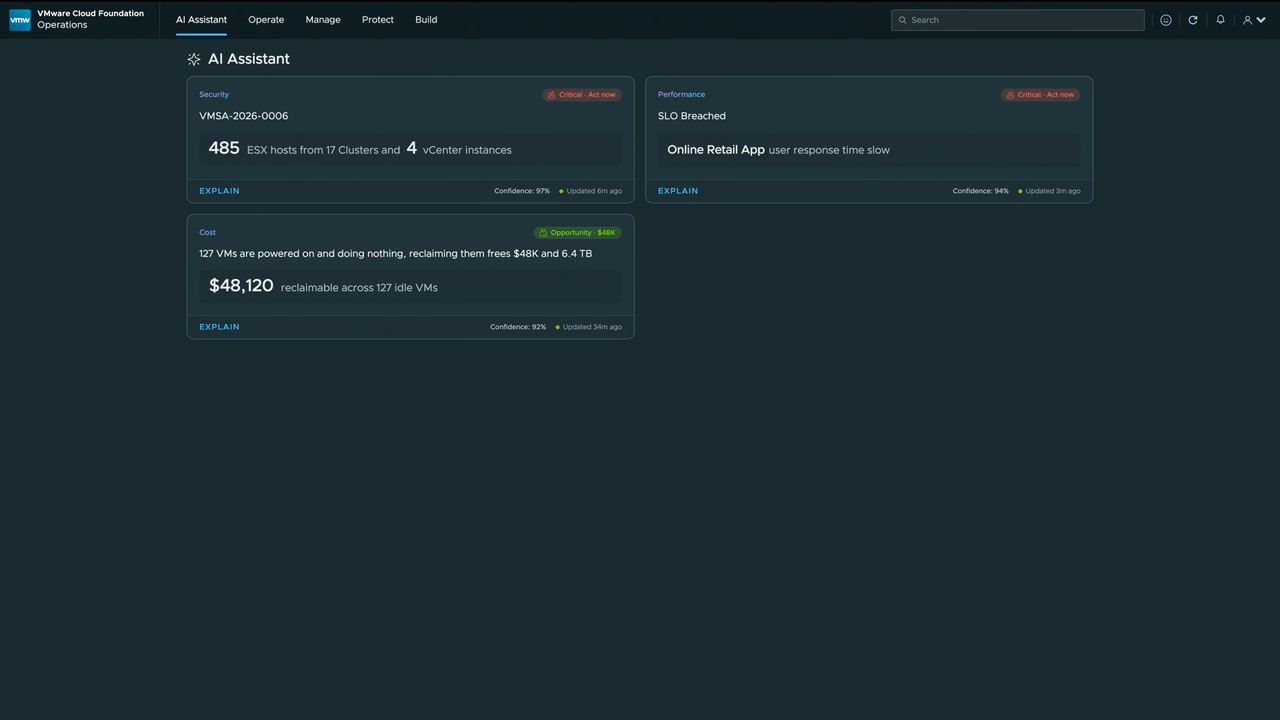Open the Protect menu

coord(378,20)
